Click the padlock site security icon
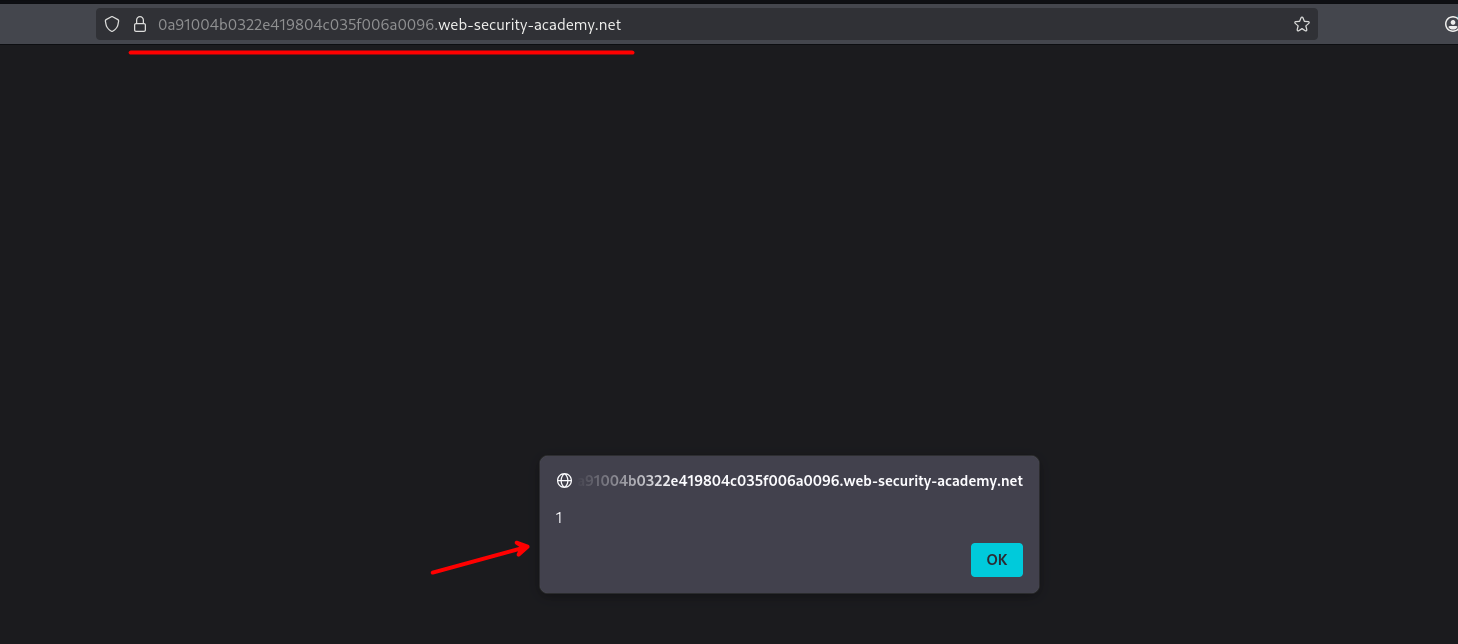The height and width of the screenshot is (644, 1458). point(140,25)
